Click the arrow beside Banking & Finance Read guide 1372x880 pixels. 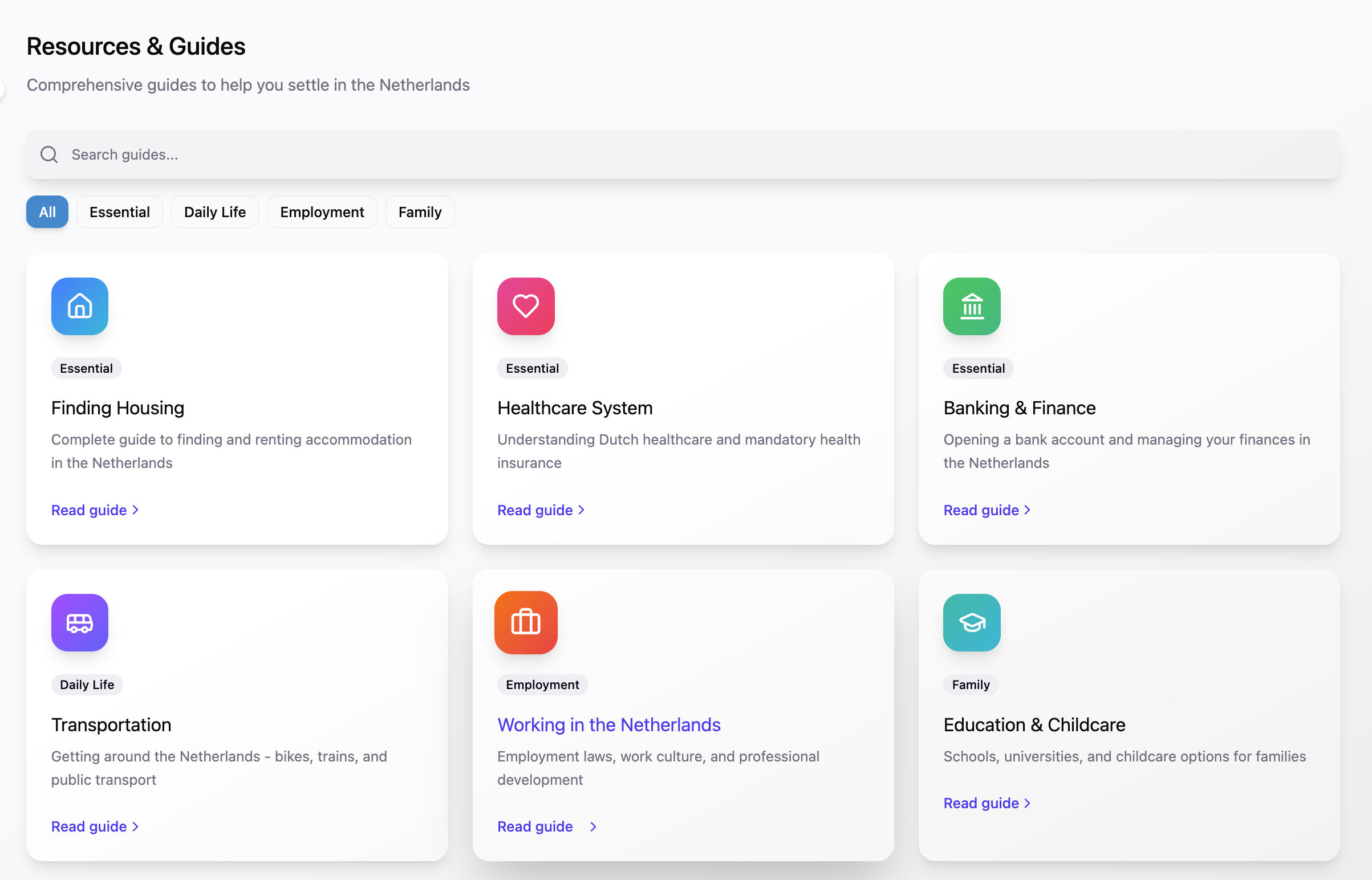click(1027, 510)
